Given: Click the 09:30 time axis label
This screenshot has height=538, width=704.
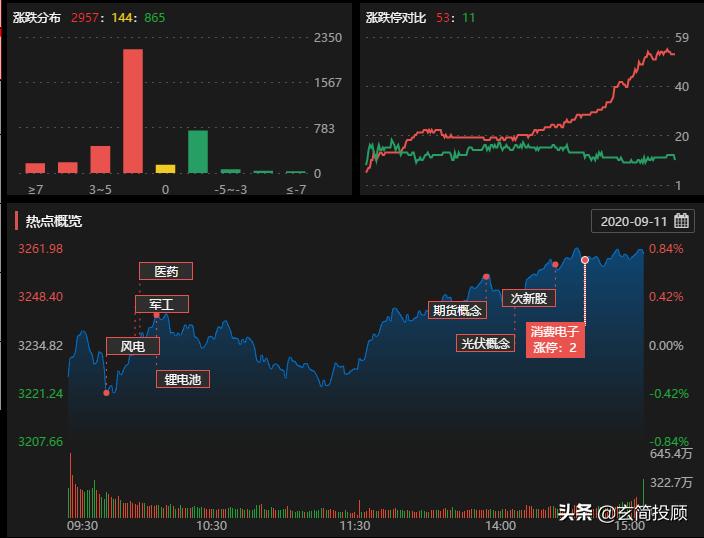Looking at the screenshot, I should (x=83, y=526).
